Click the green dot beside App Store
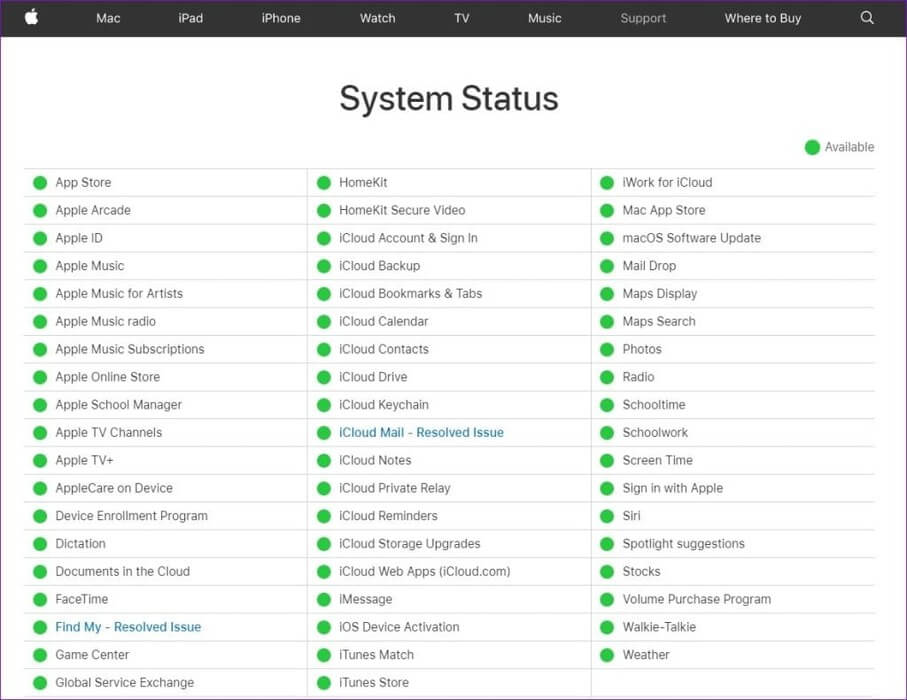Viewport: 907px width, 700px height. pos(40,183)
